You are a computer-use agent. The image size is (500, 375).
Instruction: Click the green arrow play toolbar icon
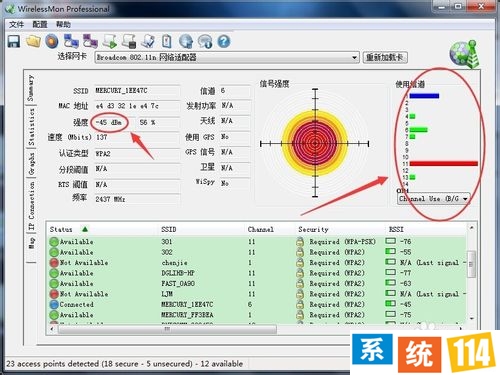[110, 41]
